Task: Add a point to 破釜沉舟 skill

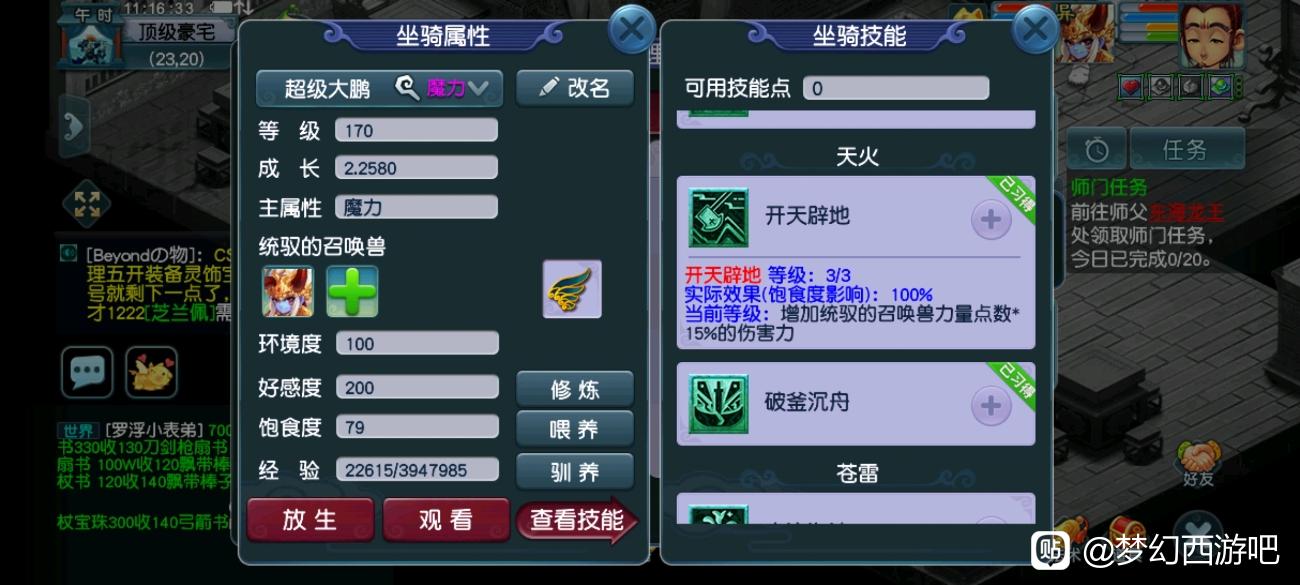Action: 991,405
